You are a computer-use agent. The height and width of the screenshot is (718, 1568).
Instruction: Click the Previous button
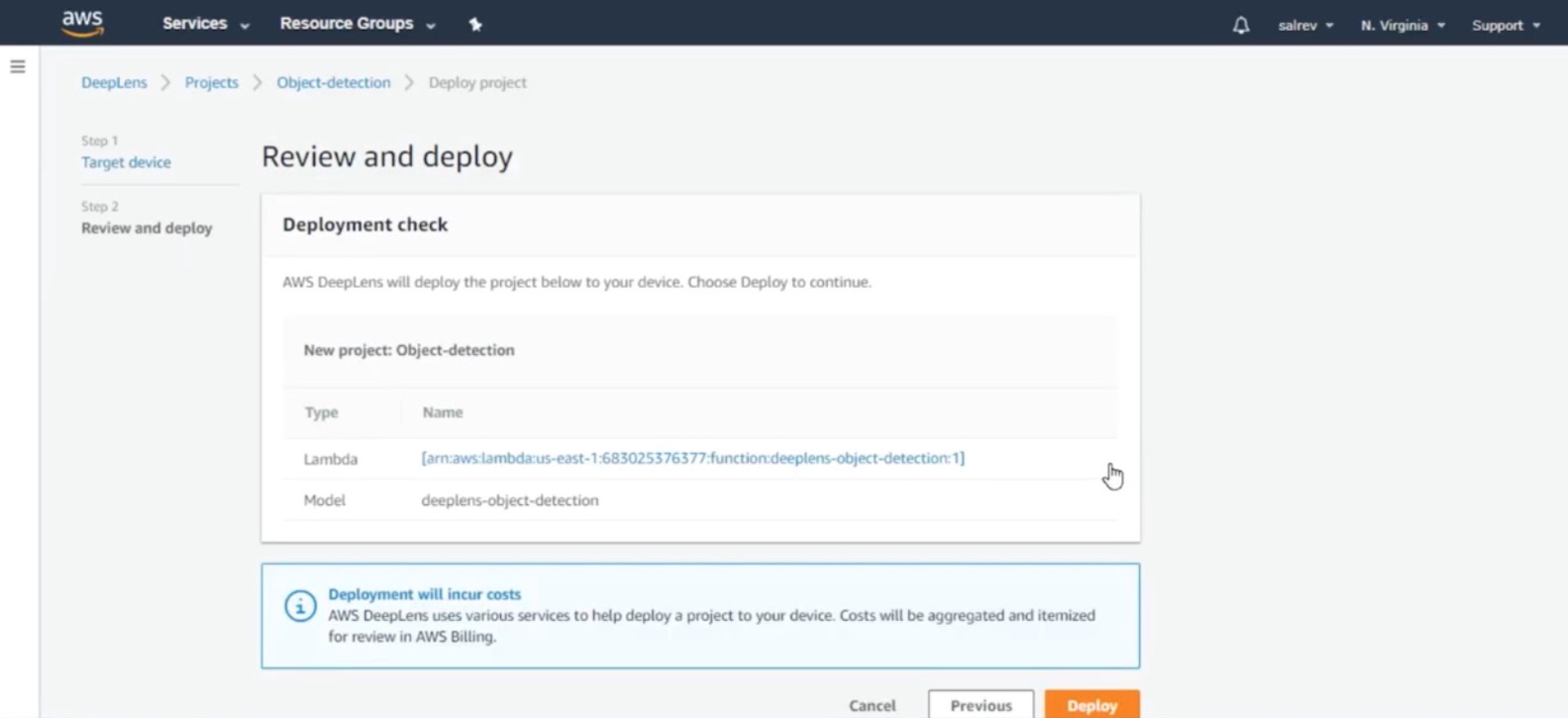(x=981, y=704)
